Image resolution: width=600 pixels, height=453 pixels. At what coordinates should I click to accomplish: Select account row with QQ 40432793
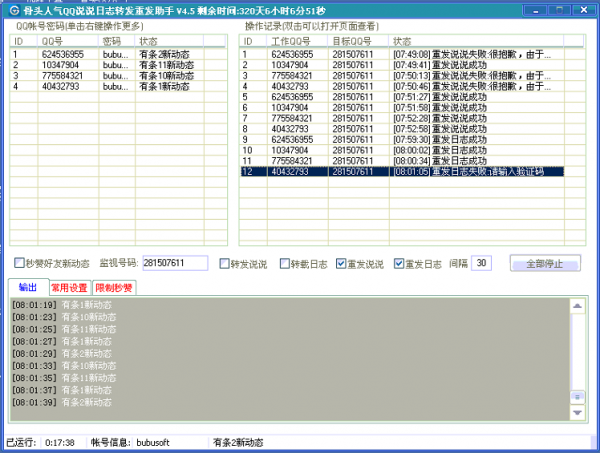point(119,86)
